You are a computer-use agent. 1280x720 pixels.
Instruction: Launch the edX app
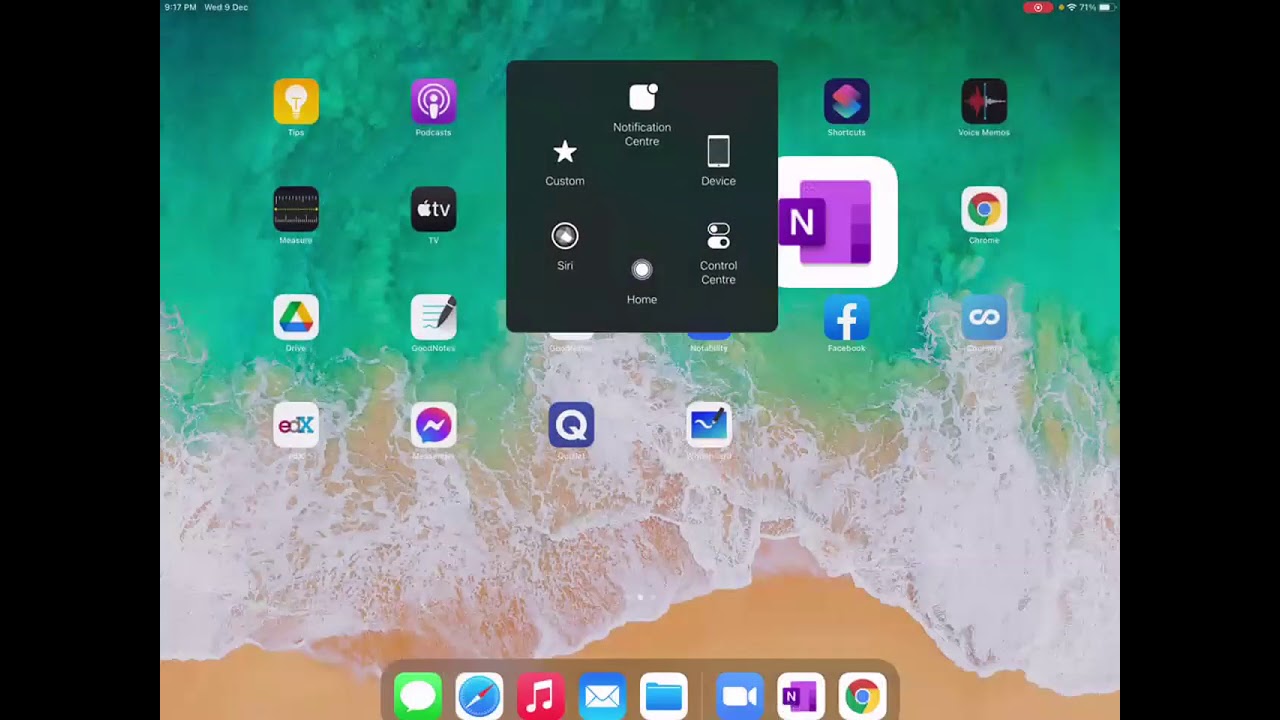(296, 426)
